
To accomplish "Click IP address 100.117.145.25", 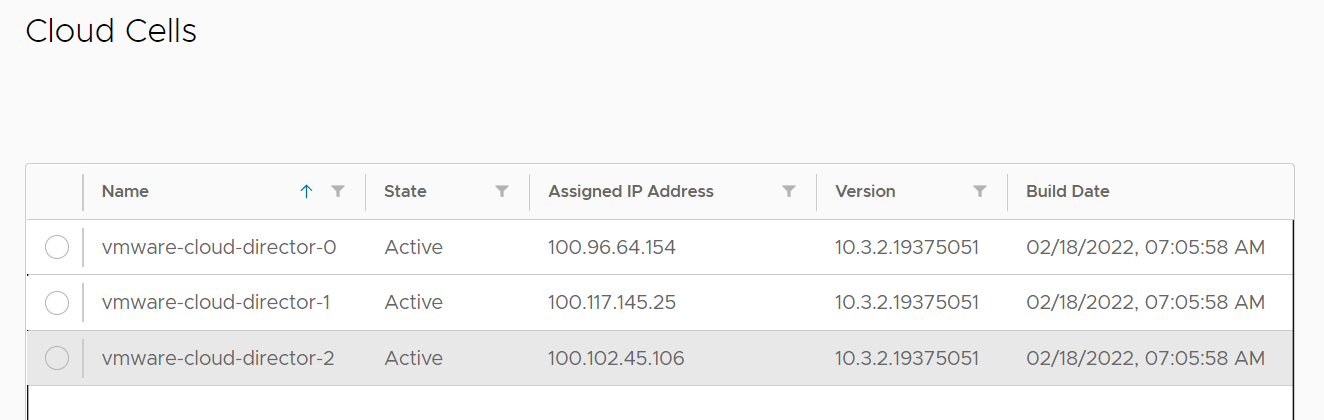I will tap(612, 302).
